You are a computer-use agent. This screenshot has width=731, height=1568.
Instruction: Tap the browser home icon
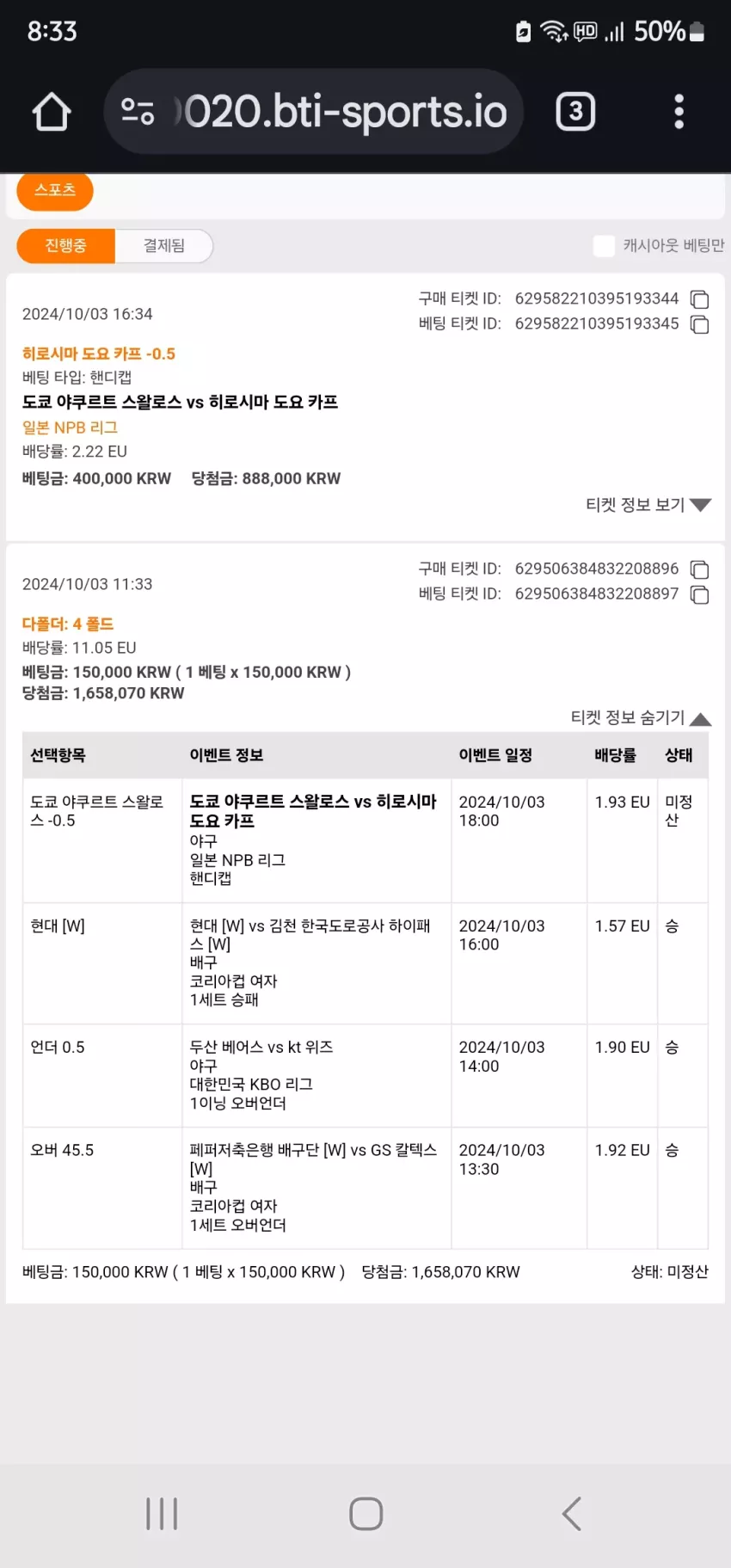(52, 112)
